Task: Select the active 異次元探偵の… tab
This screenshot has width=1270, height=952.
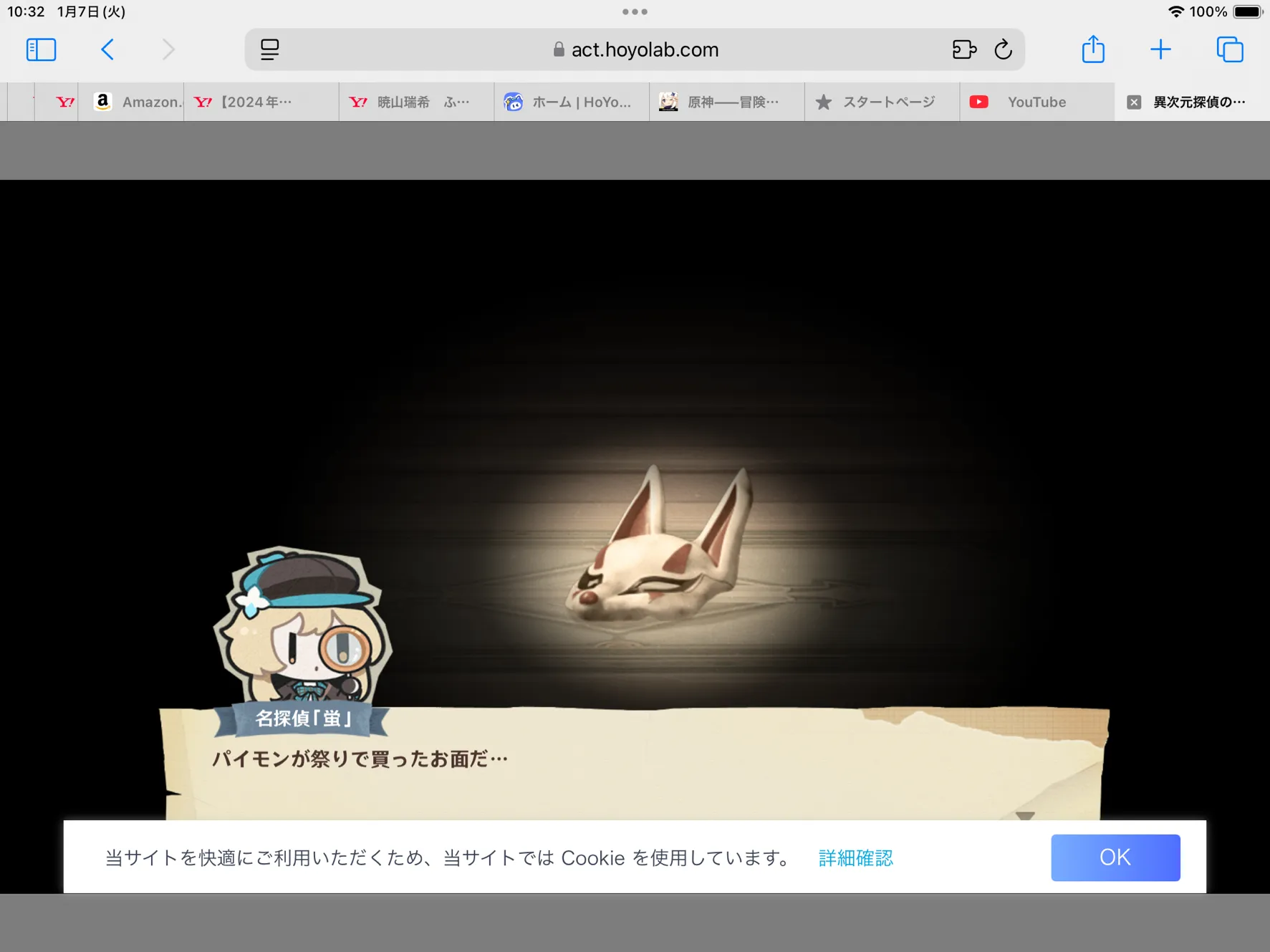Action: (x=1193, y=102)
